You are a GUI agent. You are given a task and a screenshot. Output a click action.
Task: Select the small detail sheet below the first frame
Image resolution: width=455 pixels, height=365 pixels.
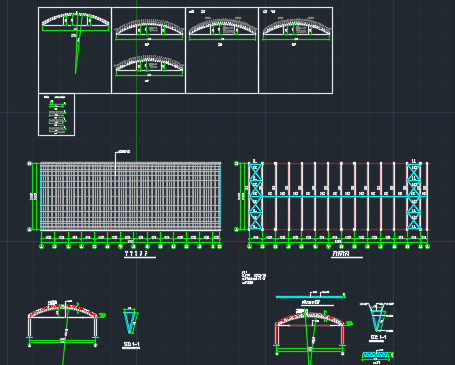56,115
